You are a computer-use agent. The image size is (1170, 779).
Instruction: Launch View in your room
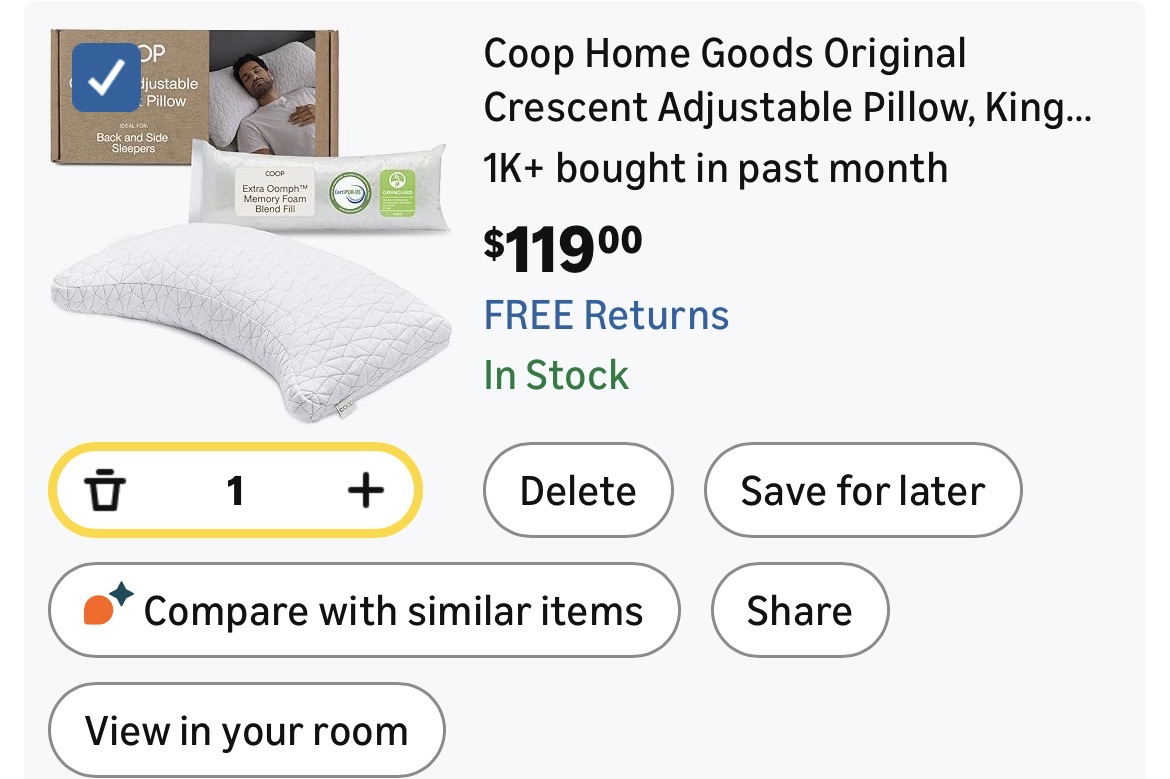click(x=246, y=731)
